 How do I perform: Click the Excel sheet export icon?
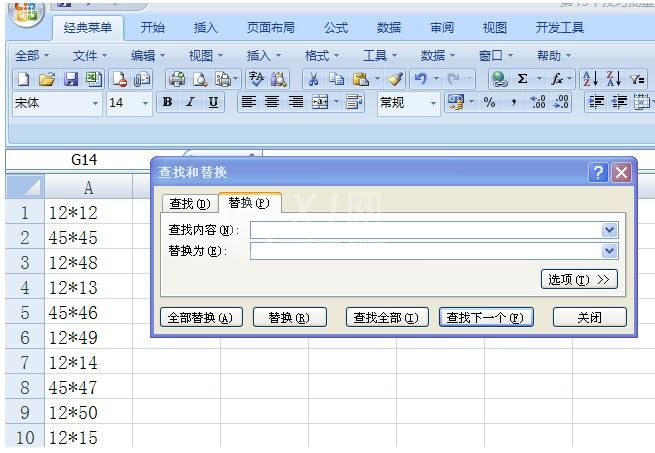(94, 79)
